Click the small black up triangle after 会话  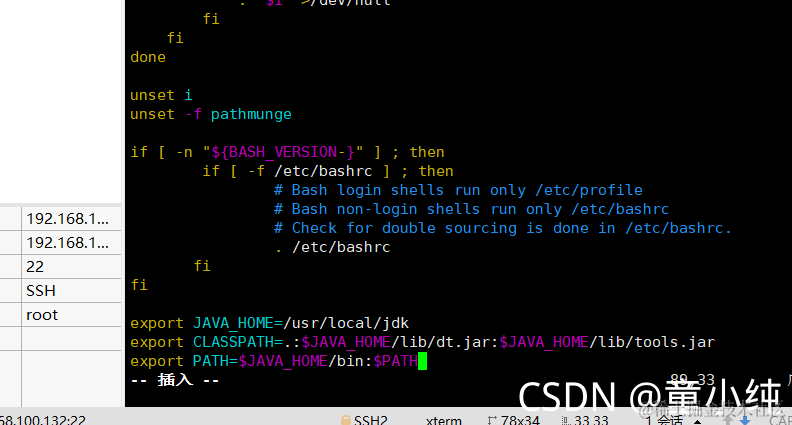click(x=698, y=421)
